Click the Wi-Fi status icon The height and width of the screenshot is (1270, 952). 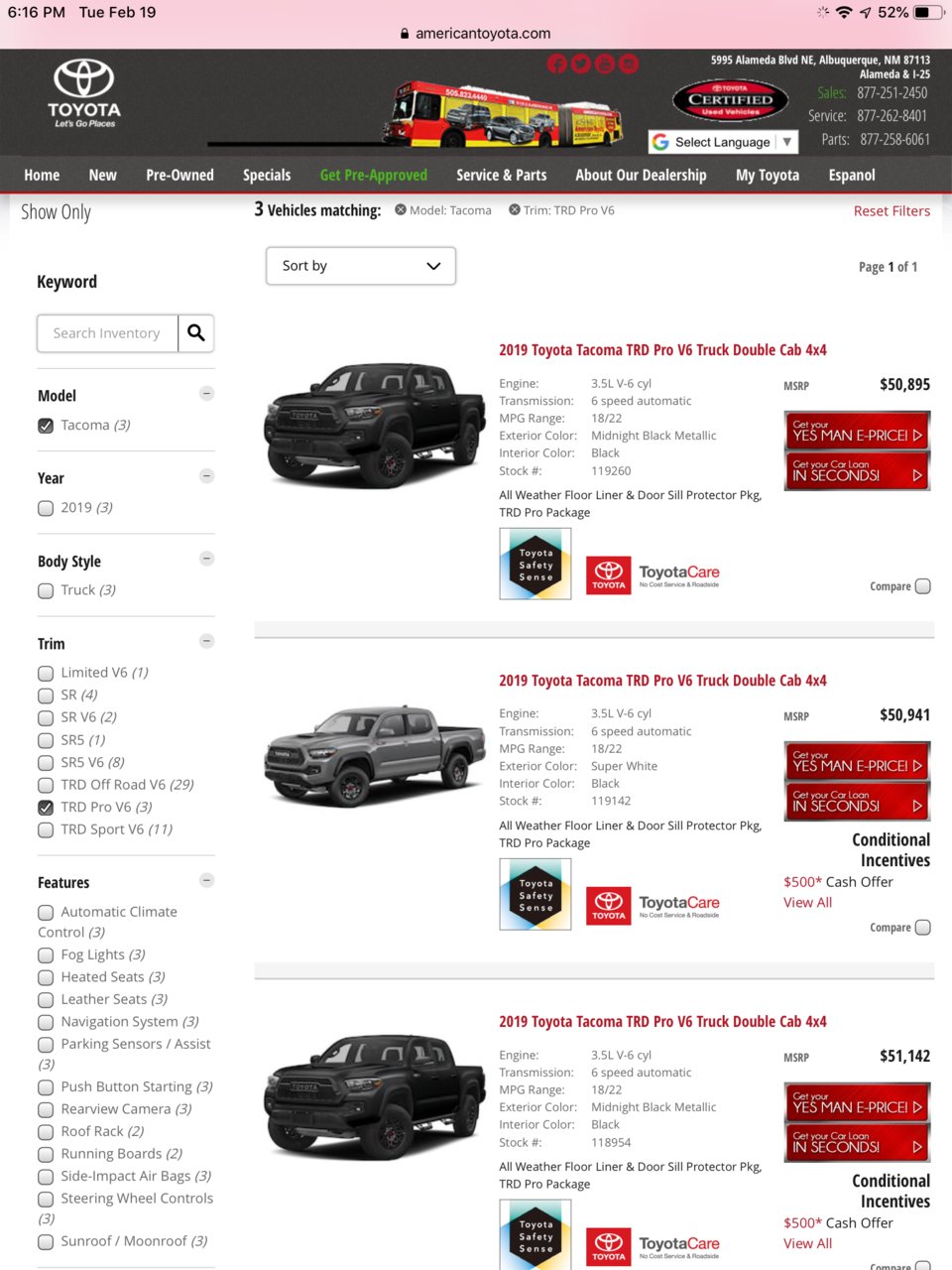pyautogui.click(x=844, y=13)
